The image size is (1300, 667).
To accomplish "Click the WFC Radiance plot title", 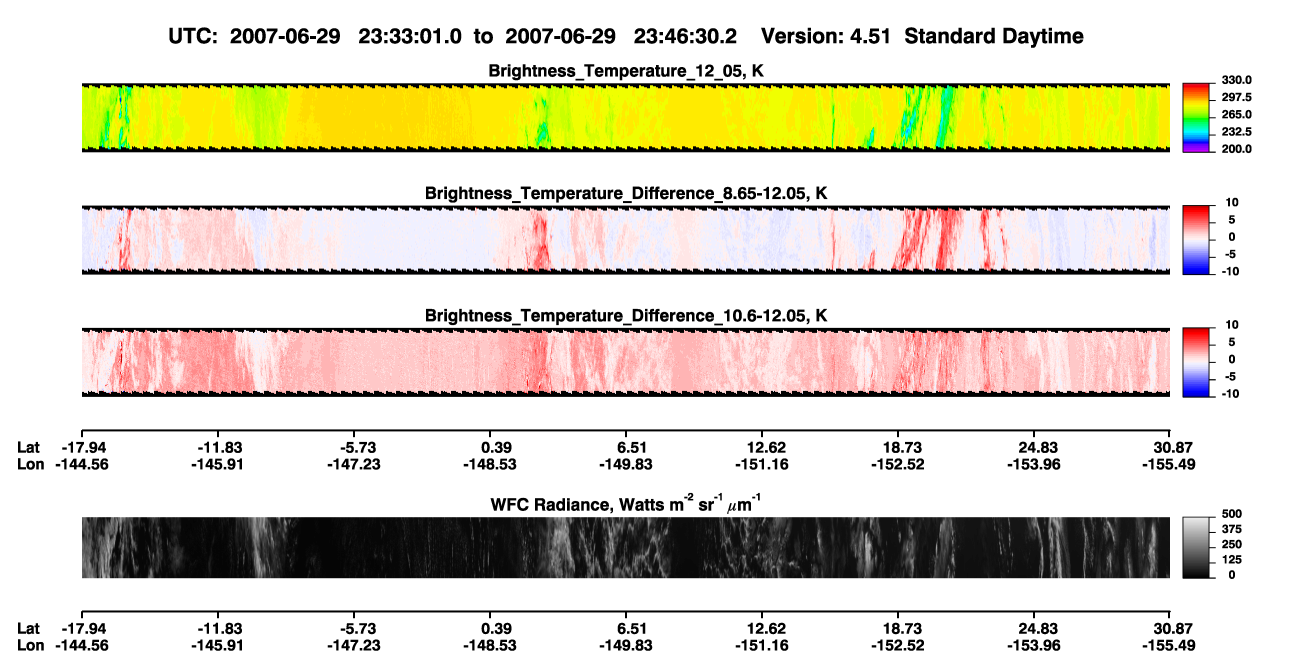I will (626, 503).
